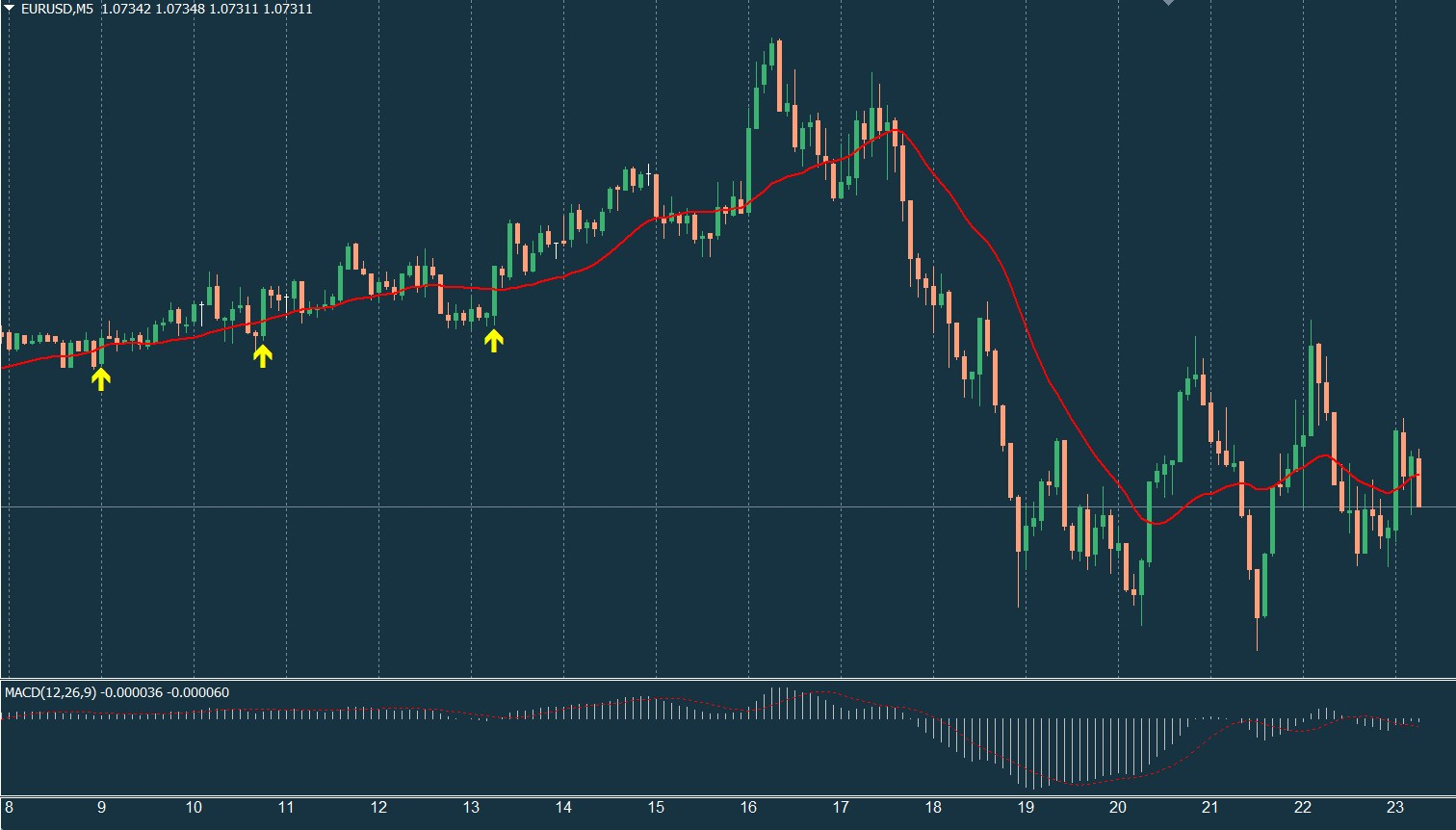Select the horizontal gray price level line
This screenshot has height=830, width=1456.
pyautogui.click(x=674, y=506)
